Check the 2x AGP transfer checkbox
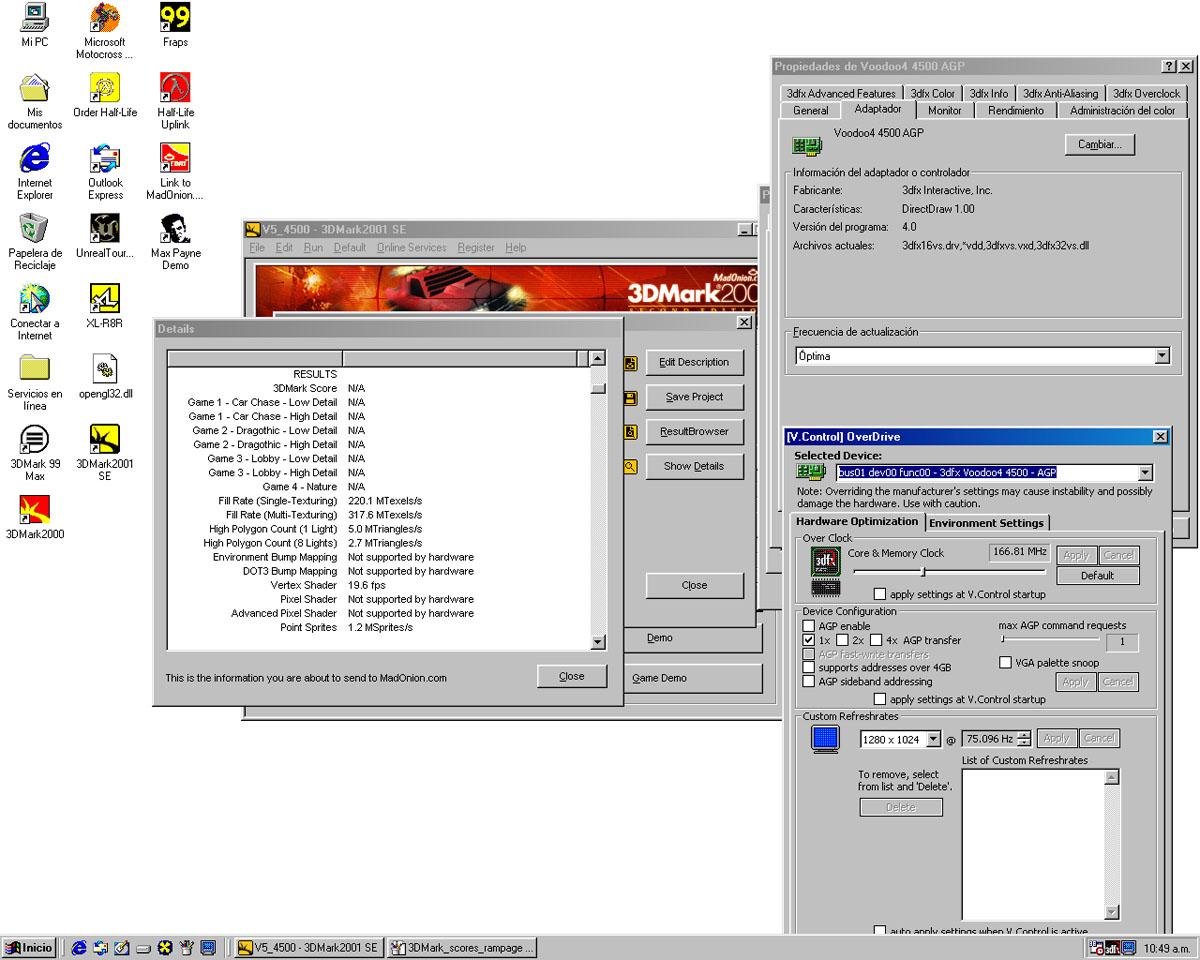Screen dimensions: 1200x960 [x=842, y=640]
